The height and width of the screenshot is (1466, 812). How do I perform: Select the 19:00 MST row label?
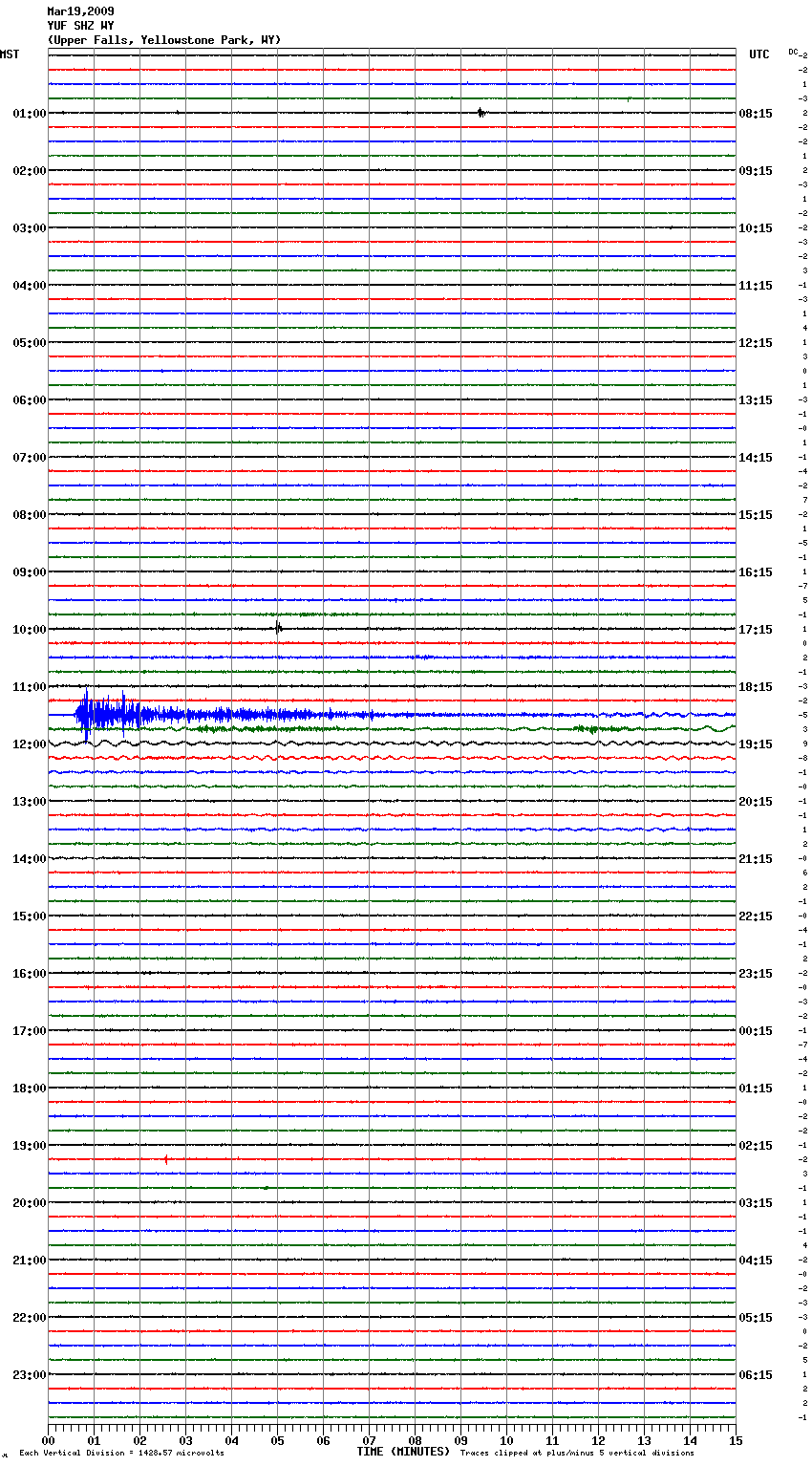click(x=30, y=1146)
